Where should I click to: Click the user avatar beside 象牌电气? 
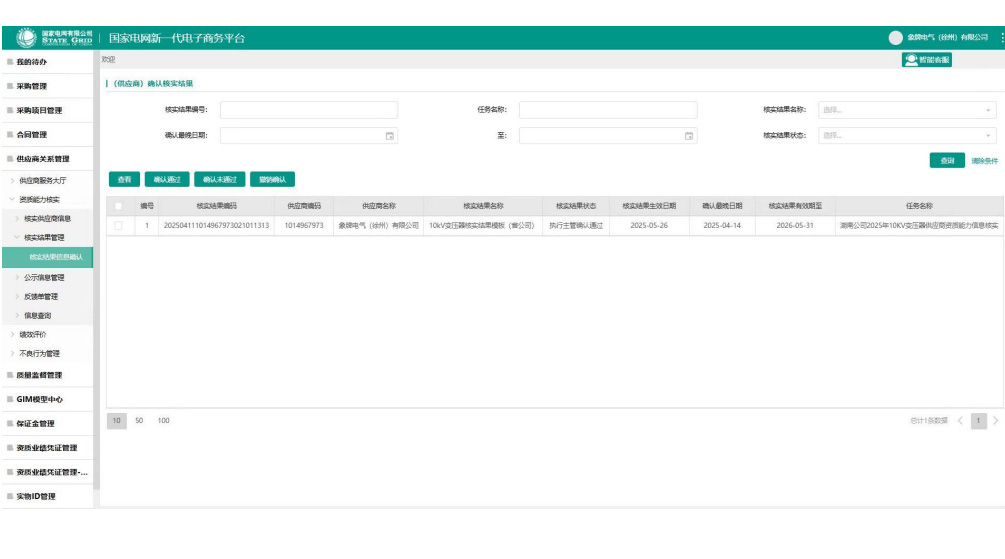pos(895,38)
